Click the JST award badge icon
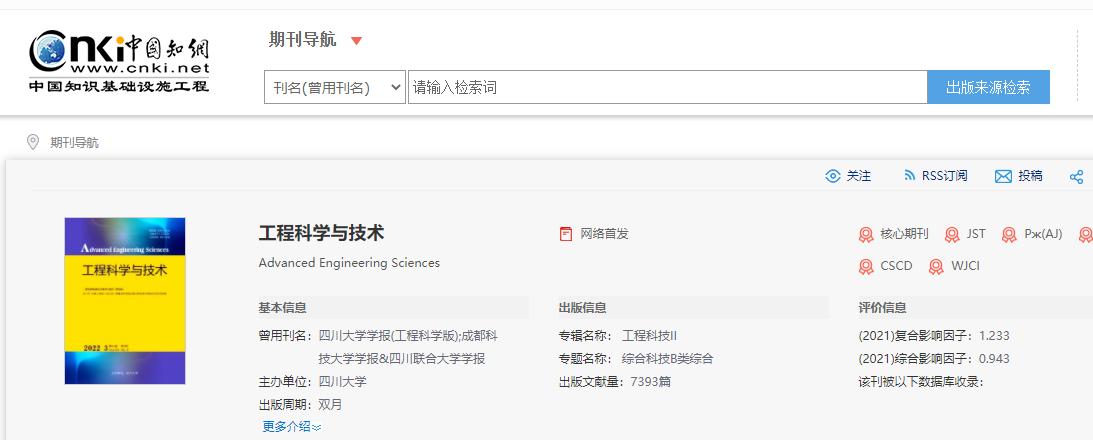Screen dimensions: 1093x440 [951, 235]
